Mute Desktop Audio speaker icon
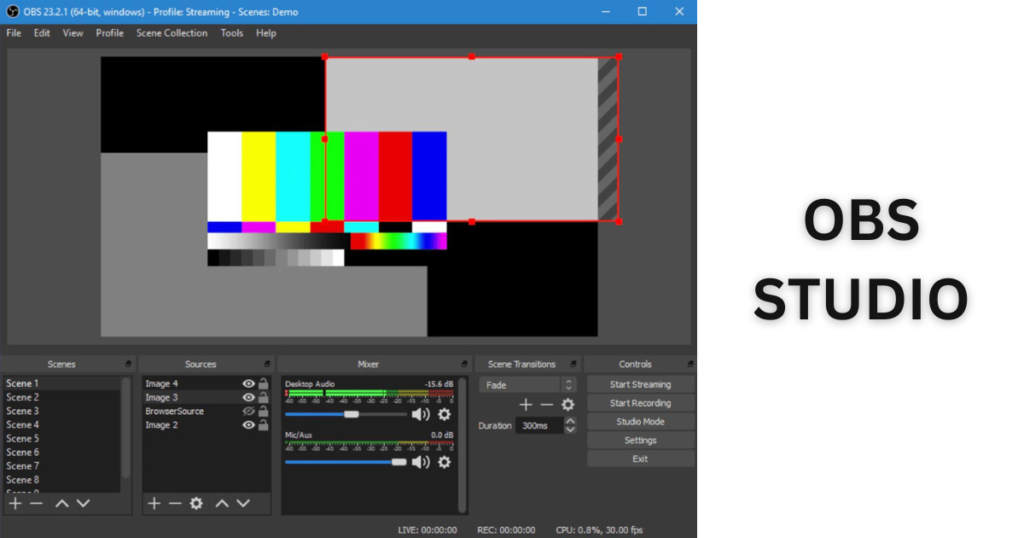Image resolution: width=1024 pixels, height=538 pixels. [x=421, y=415]
